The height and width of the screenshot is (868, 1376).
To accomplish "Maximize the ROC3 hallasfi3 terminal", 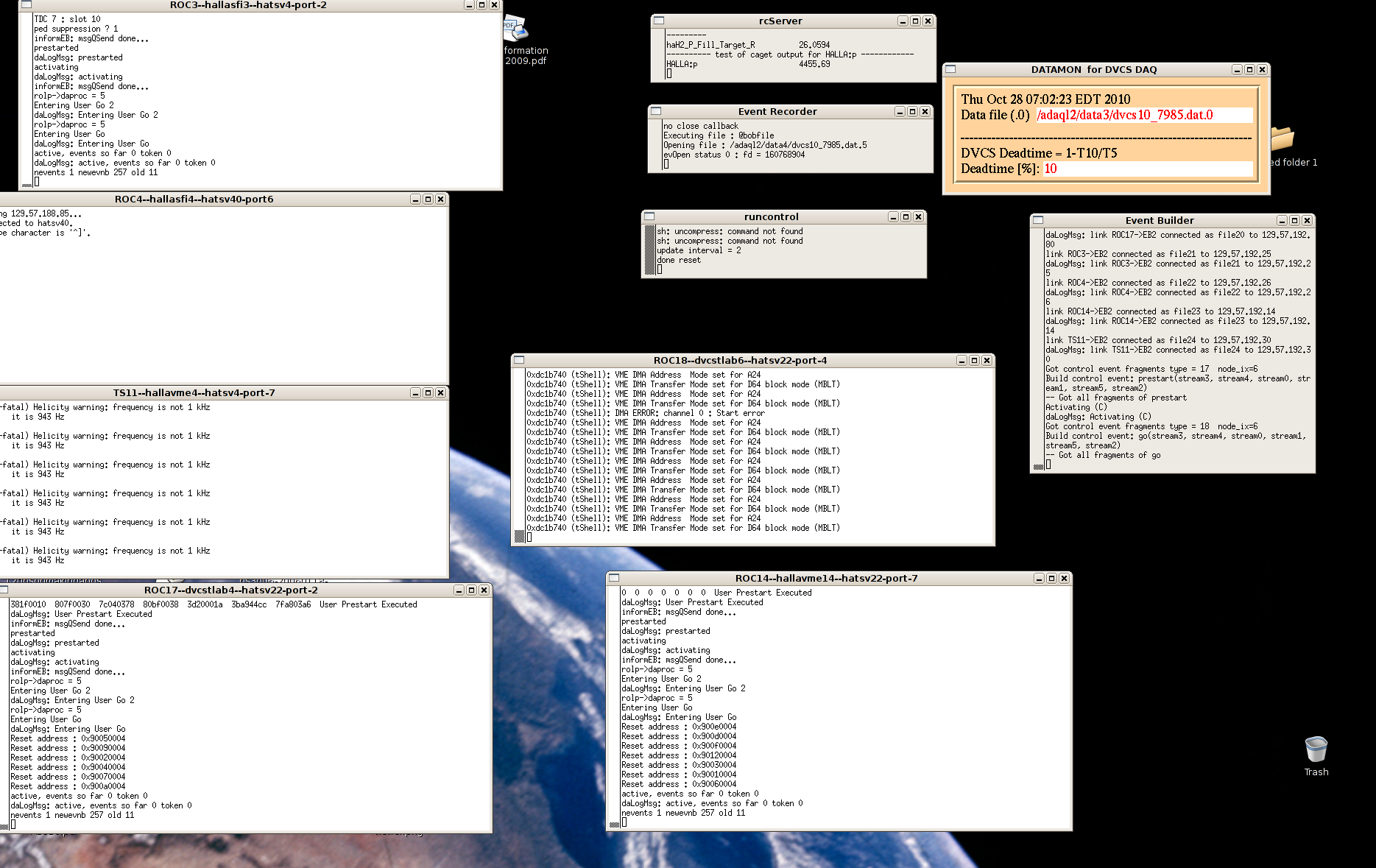I will point(481,5).
